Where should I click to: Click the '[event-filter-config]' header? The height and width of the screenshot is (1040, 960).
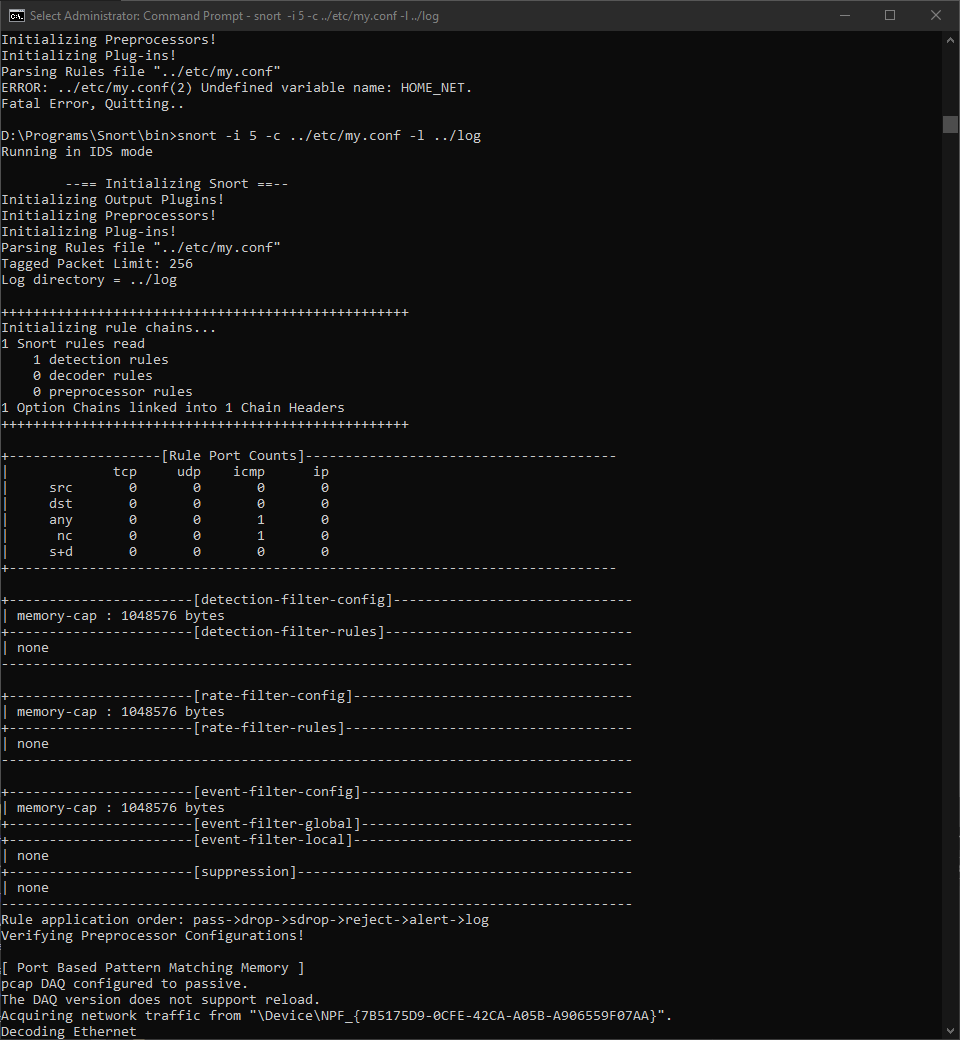[277, 792]
